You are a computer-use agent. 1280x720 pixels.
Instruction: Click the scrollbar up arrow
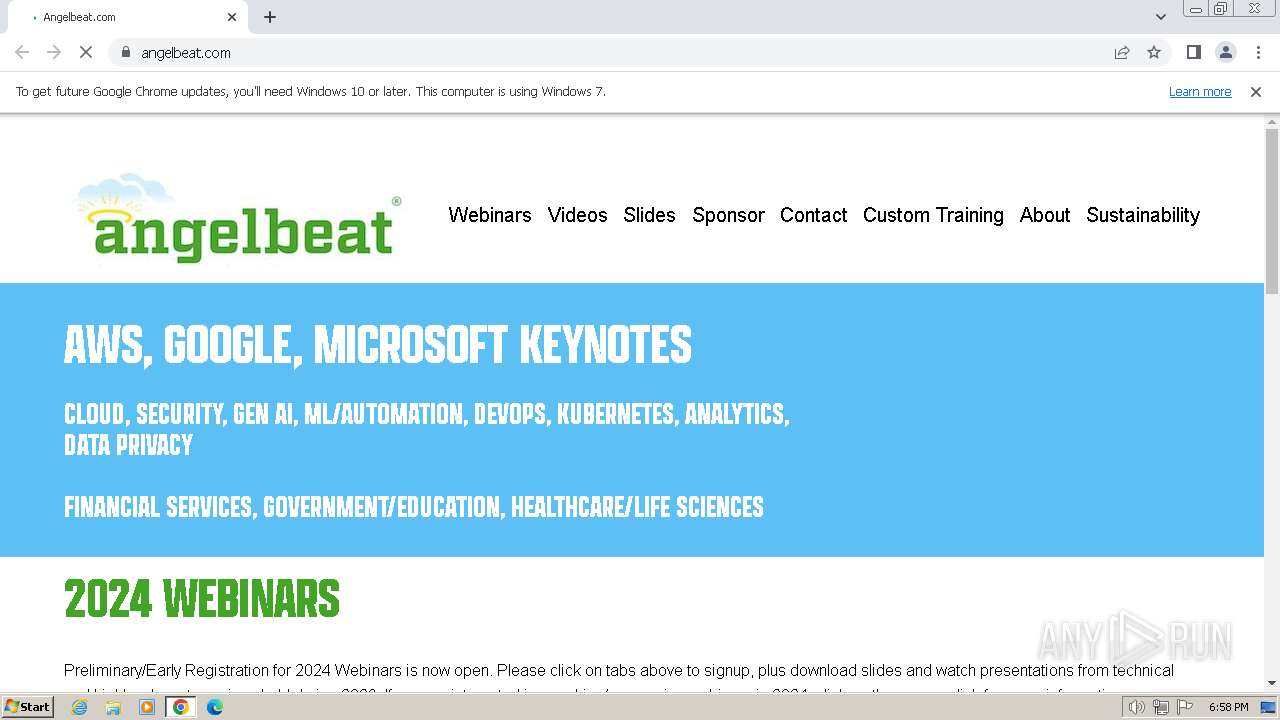(1272, 121)
